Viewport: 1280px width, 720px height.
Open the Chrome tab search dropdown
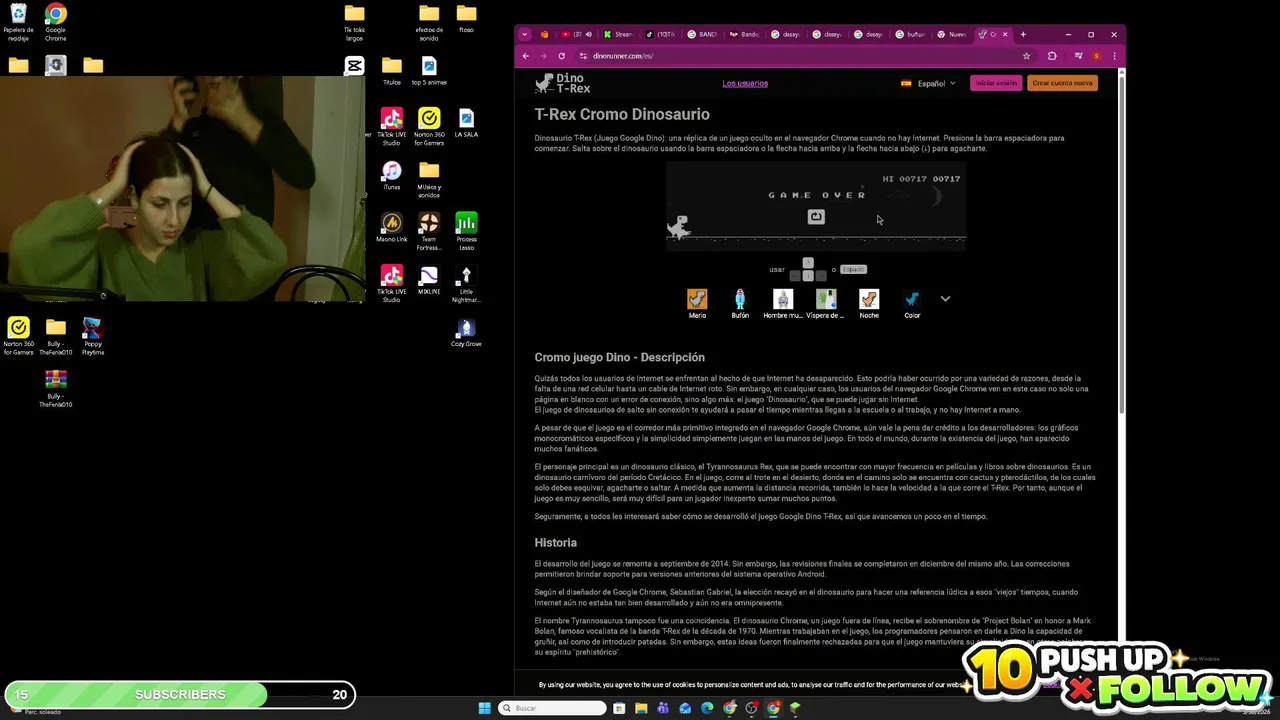point(525,34)
